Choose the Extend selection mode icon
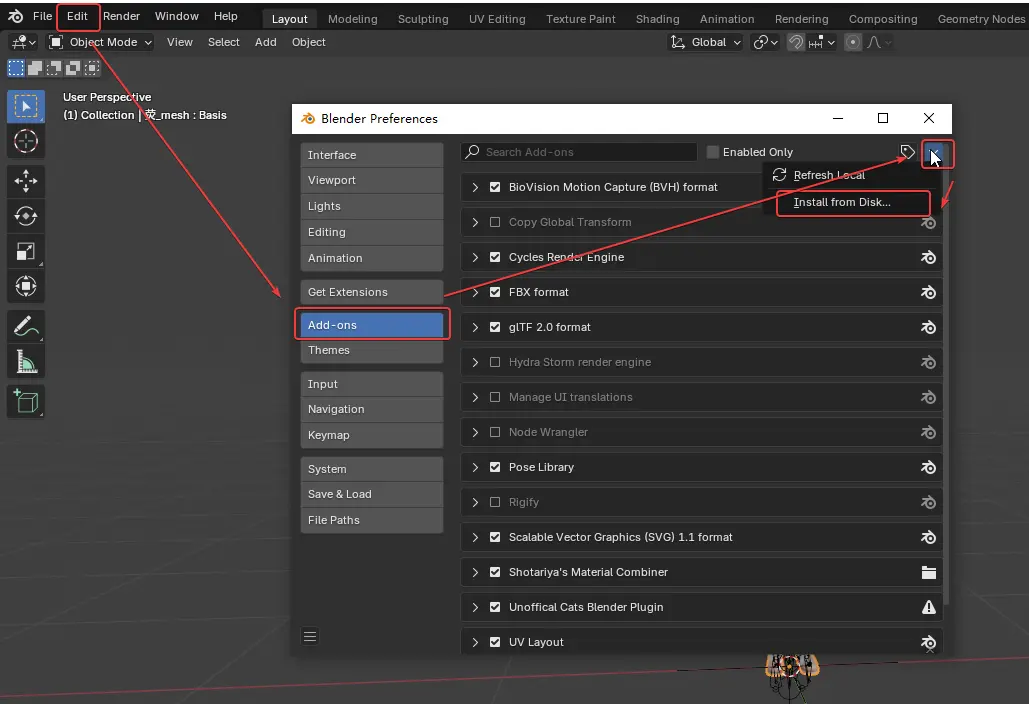 point(35,68)
